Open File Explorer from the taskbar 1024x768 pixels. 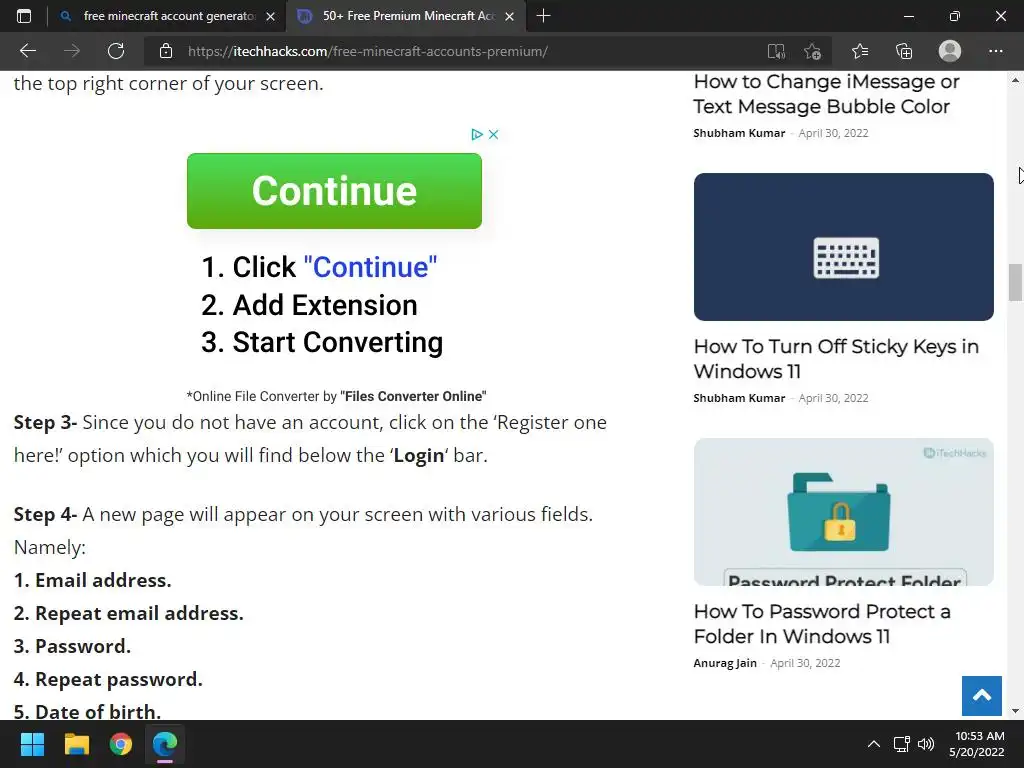pos(76,744)
